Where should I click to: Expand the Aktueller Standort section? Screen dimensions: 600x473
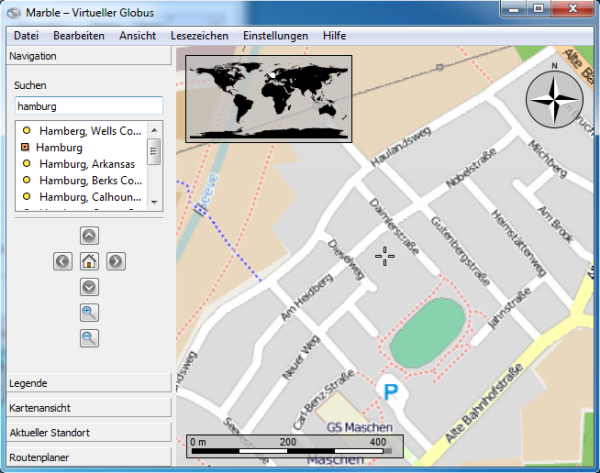[x=86, y=432]
